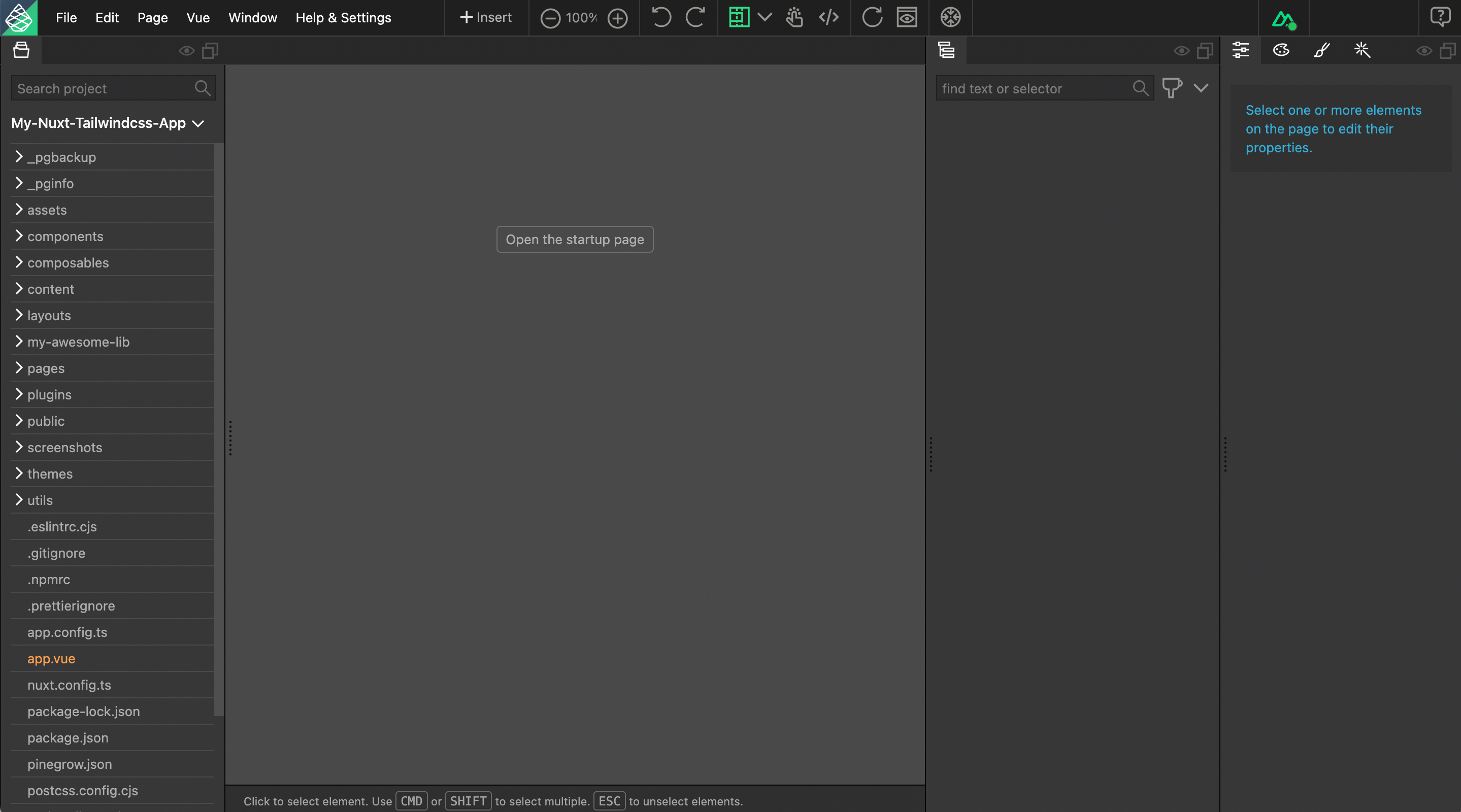Screen dimensions: 1461x812
Task: Click the Redo arrow icon
Action: click(695, 18)
